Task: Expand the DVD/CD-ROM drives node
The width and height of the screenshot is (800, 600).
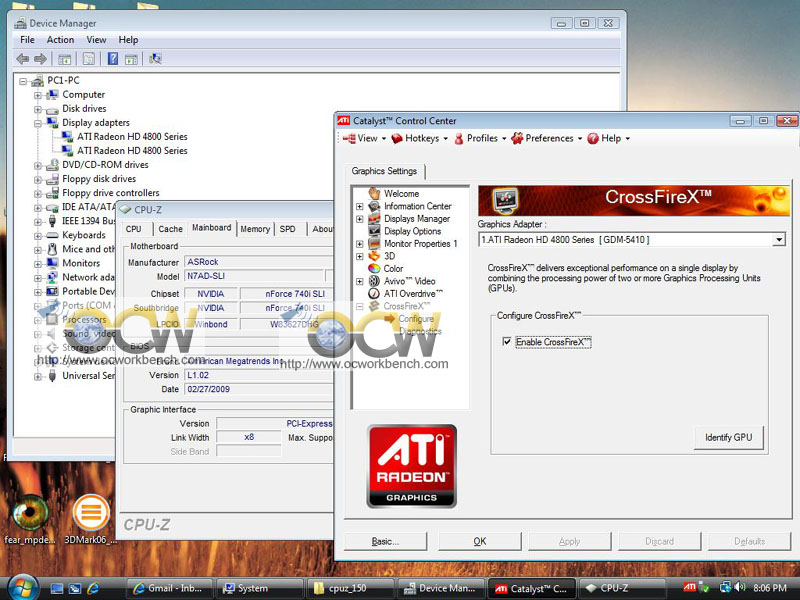Action: point(38,165)
